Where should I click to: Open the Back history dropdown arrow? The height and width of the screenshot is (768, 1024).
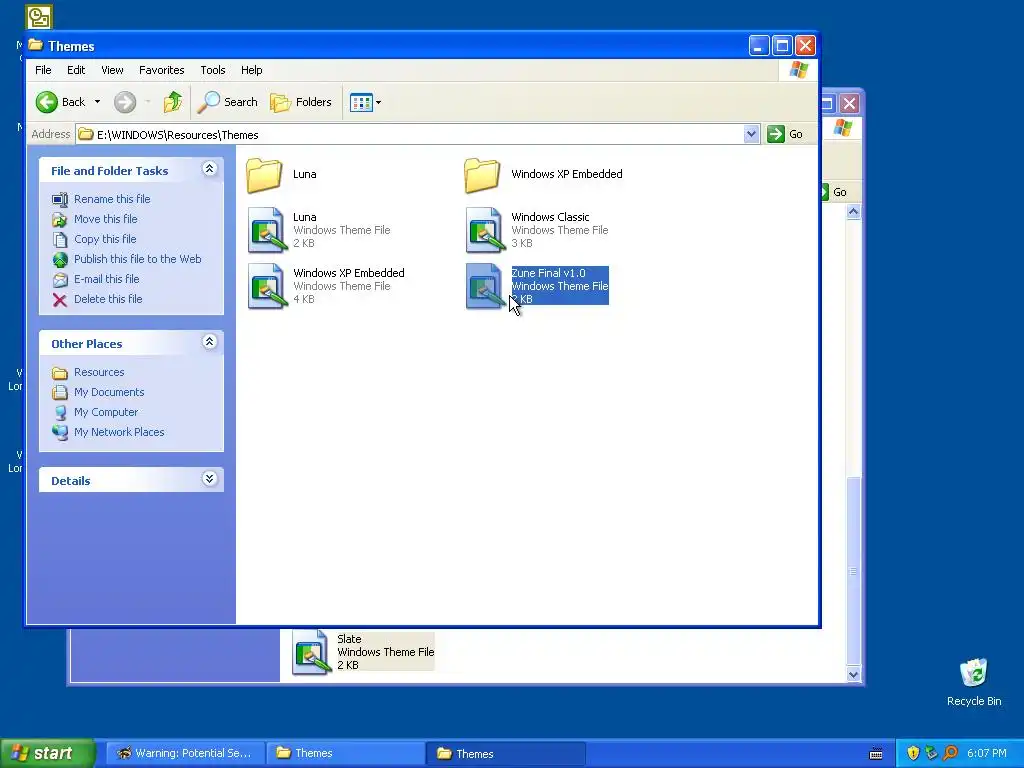pyautogui.click(x=97, y=102)
